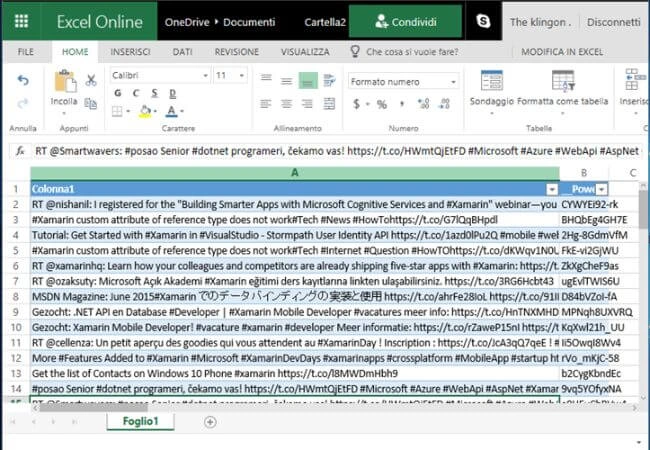Apply the font color A swatch
The image size is (650, 450).
coord(171,111)
